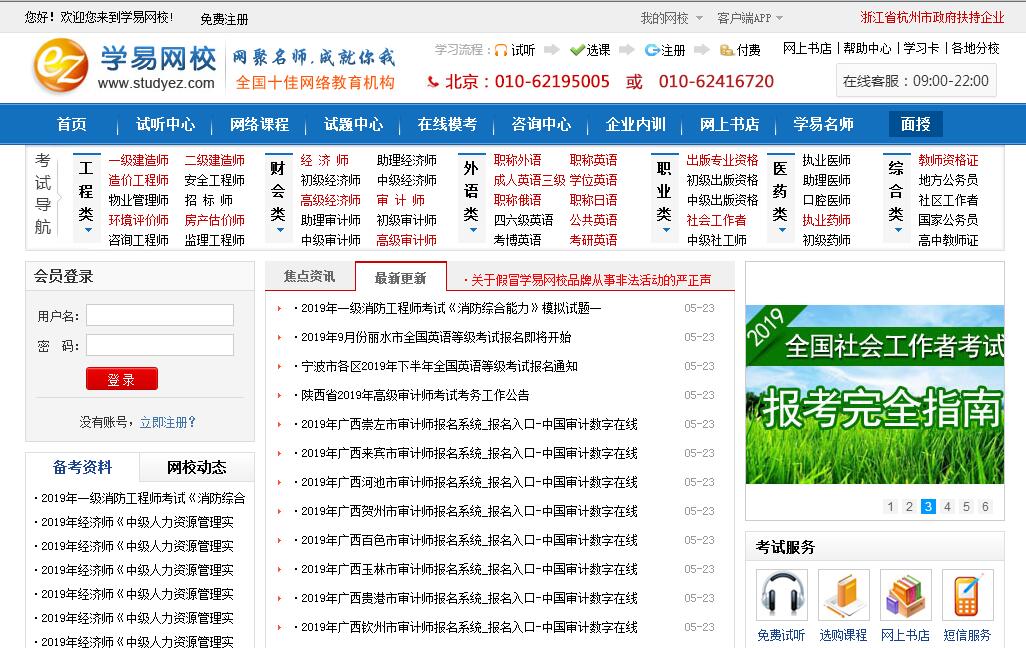This screenshot has height=648, width=1026.
Task: Open 试题中心 in the navigation bar
Action: coord(353,124)
